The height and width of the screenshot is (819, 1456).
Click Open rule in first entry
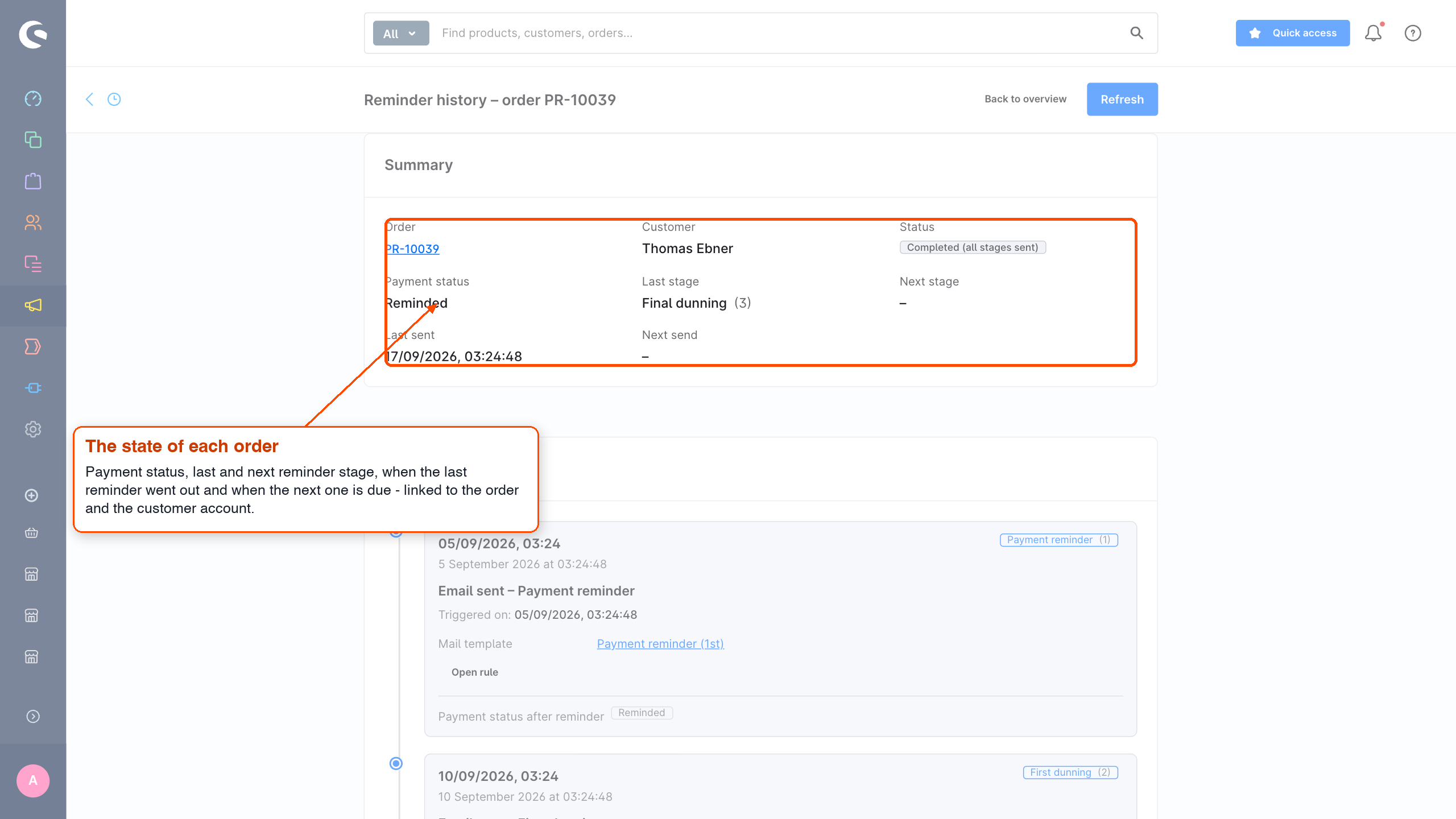(x=474, y=672)
